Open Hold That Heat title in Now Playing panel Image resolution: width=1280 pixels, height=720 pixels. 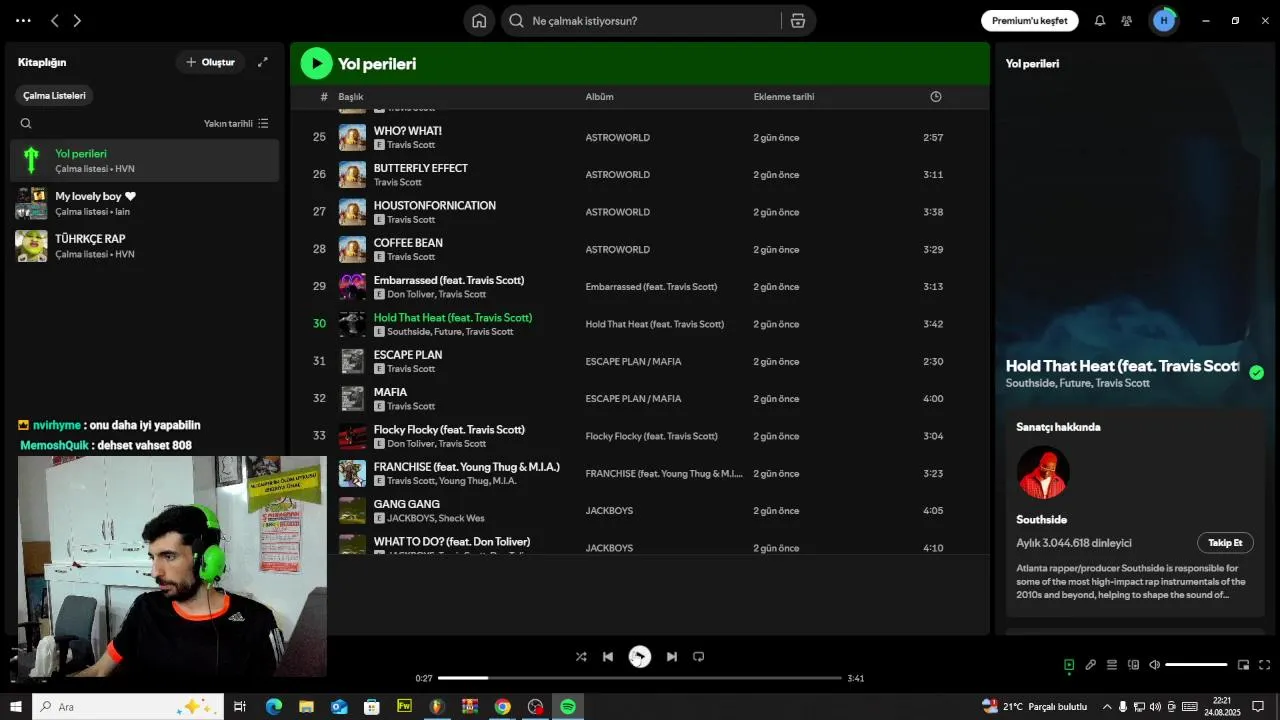point(1122,366)
